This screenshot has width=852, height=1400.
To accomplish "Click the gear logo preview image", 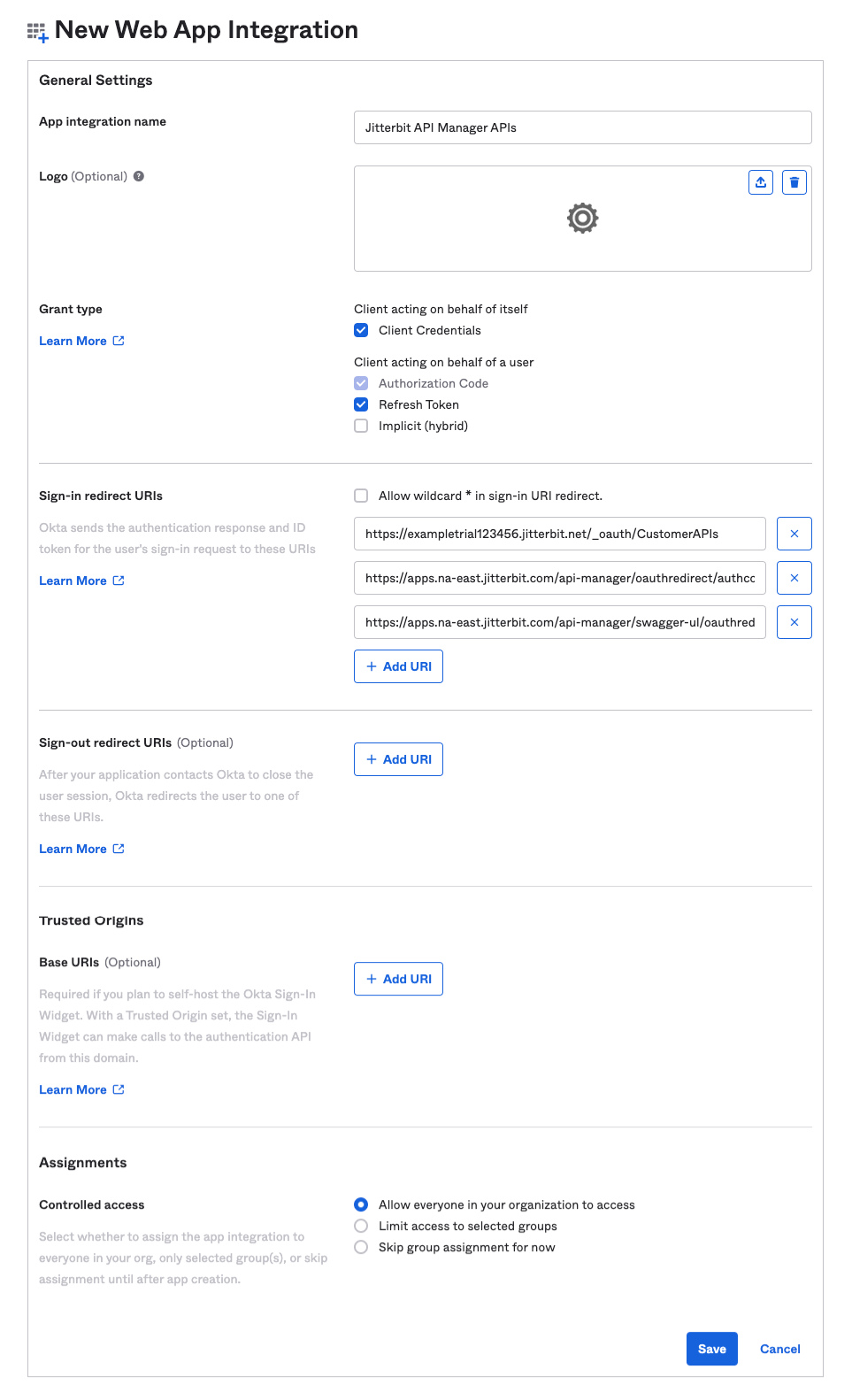I will (x=582, y=218).
